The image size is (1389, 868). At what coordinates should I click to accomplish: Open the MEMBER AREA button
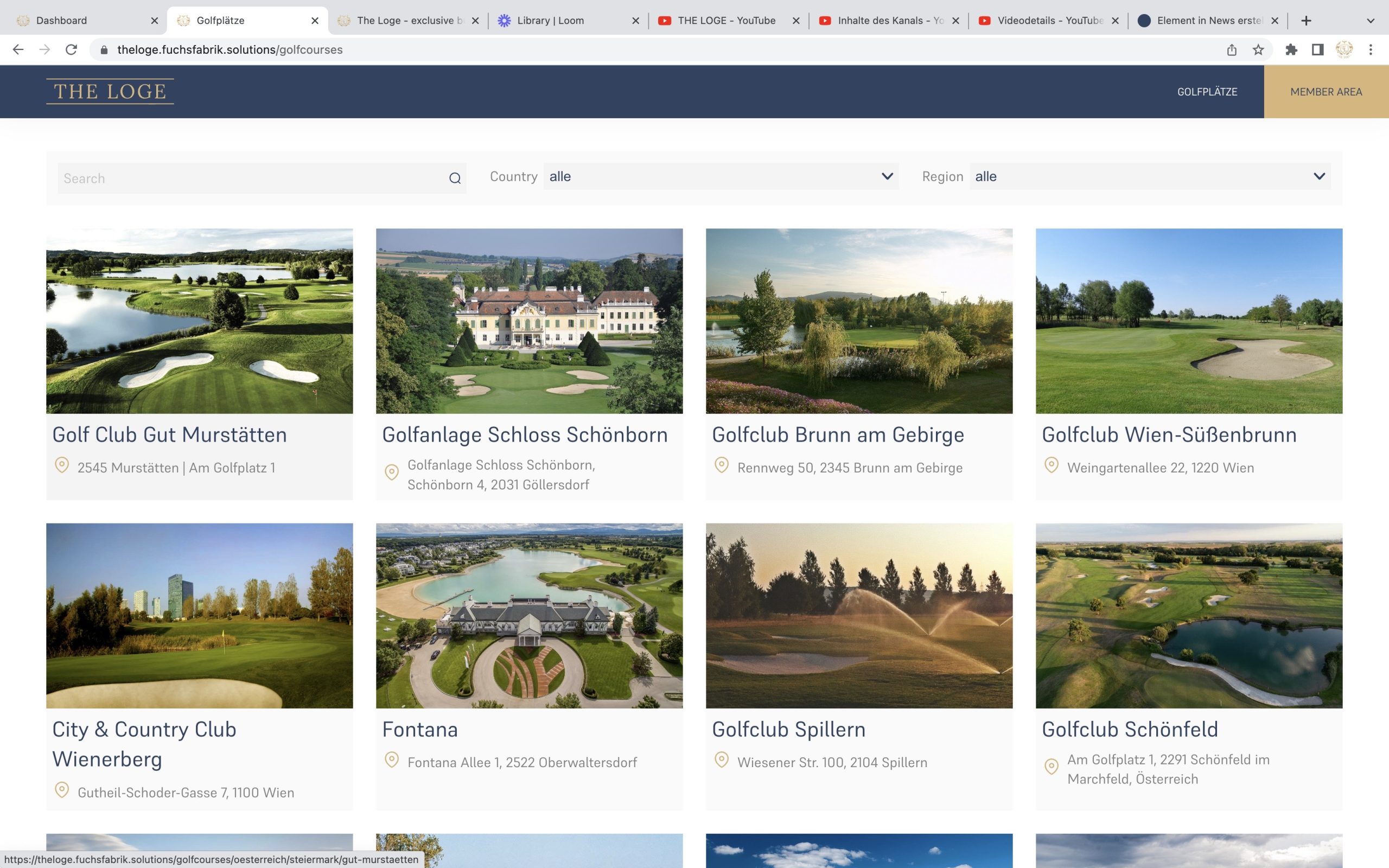point(1326,92)
